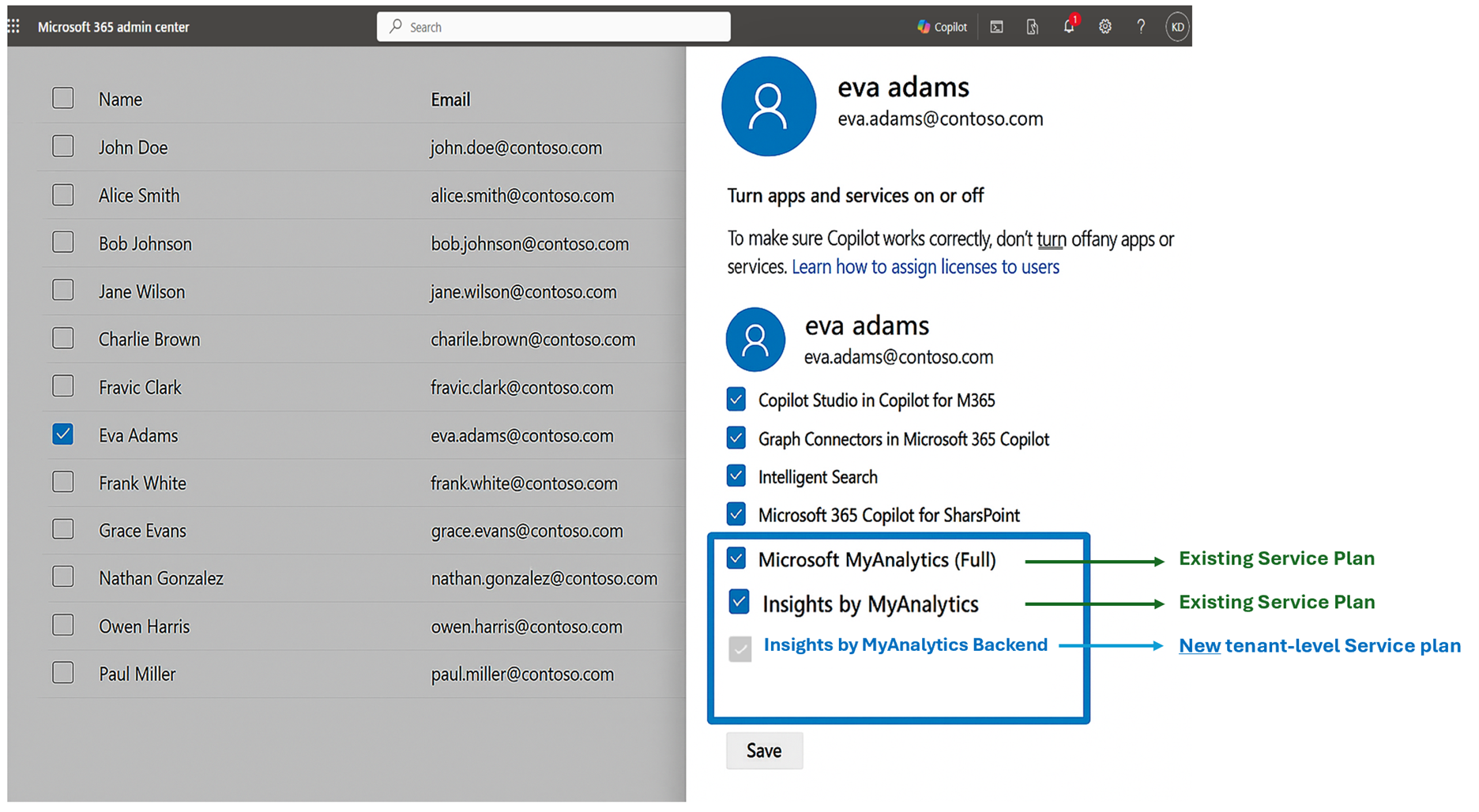The width and height of the screenshot is (1479, 812).
Task: Click email fravic.clark@contoso.com
Action: pyautogui.click(x=521, y=388)
